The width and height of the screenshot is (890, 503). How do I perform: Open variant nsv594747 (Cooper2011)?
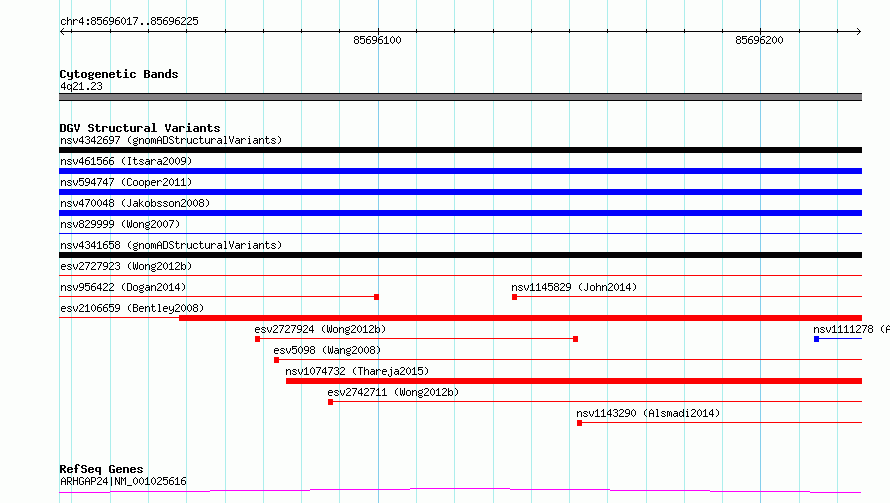[126, 182]
